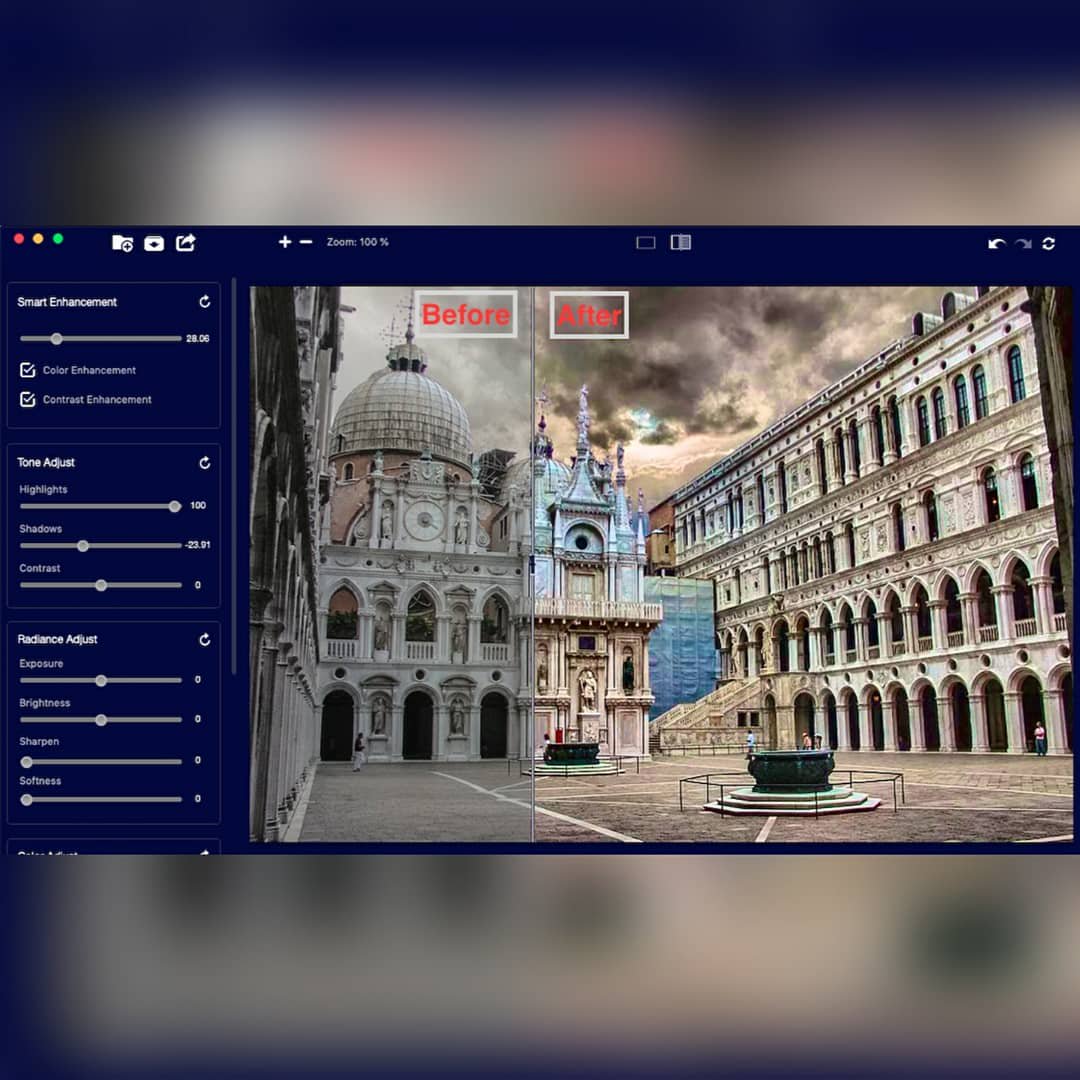The width and height of the screenshot is (1080, 1080).
Task: Click the Zoom: 100 % label
Action: pos(357,242)
